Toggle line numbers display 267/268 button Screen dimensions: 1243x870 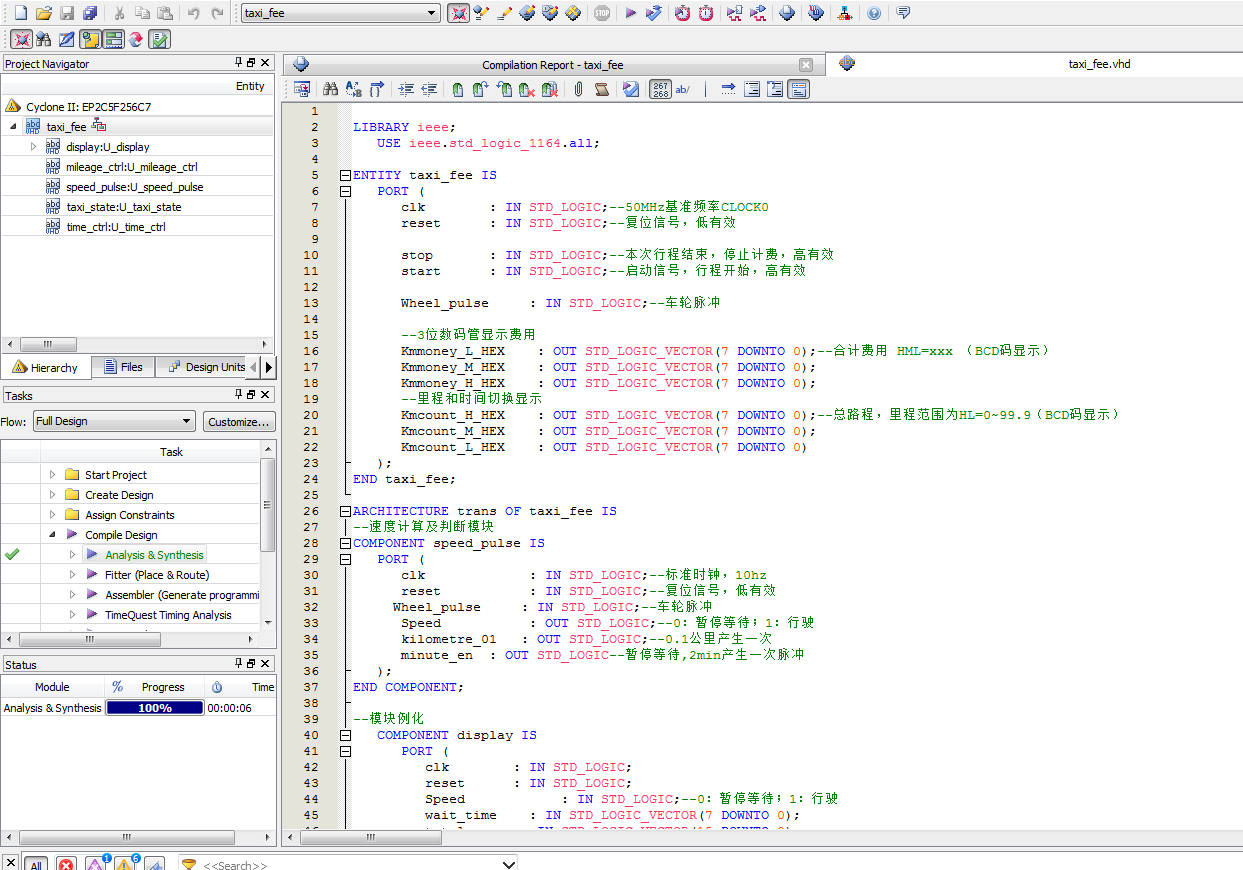660,89
